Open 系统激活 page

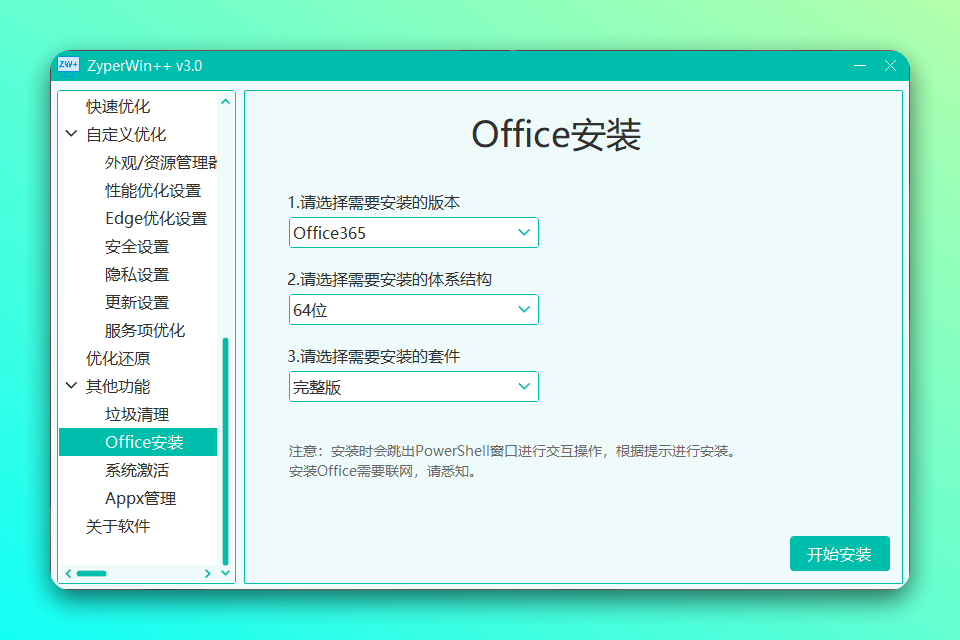(x=137, y=470)
